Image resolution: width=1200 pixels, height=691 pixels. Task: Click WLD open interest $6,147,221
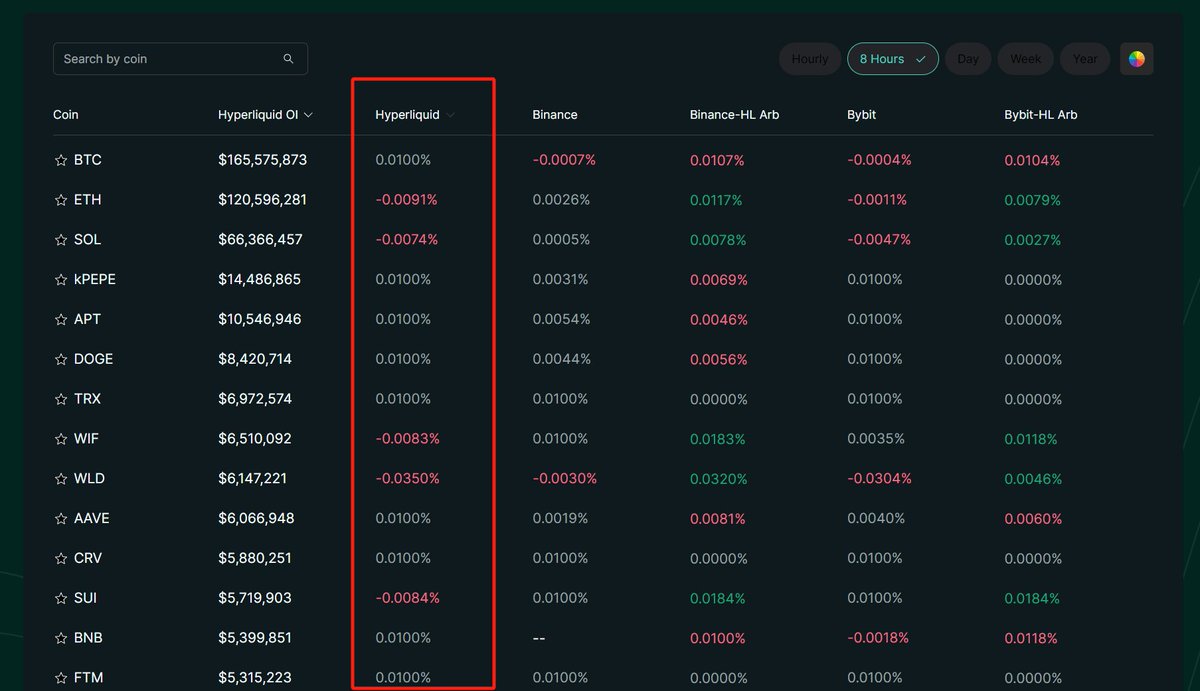pyautogui.click(x=253, y=479)
